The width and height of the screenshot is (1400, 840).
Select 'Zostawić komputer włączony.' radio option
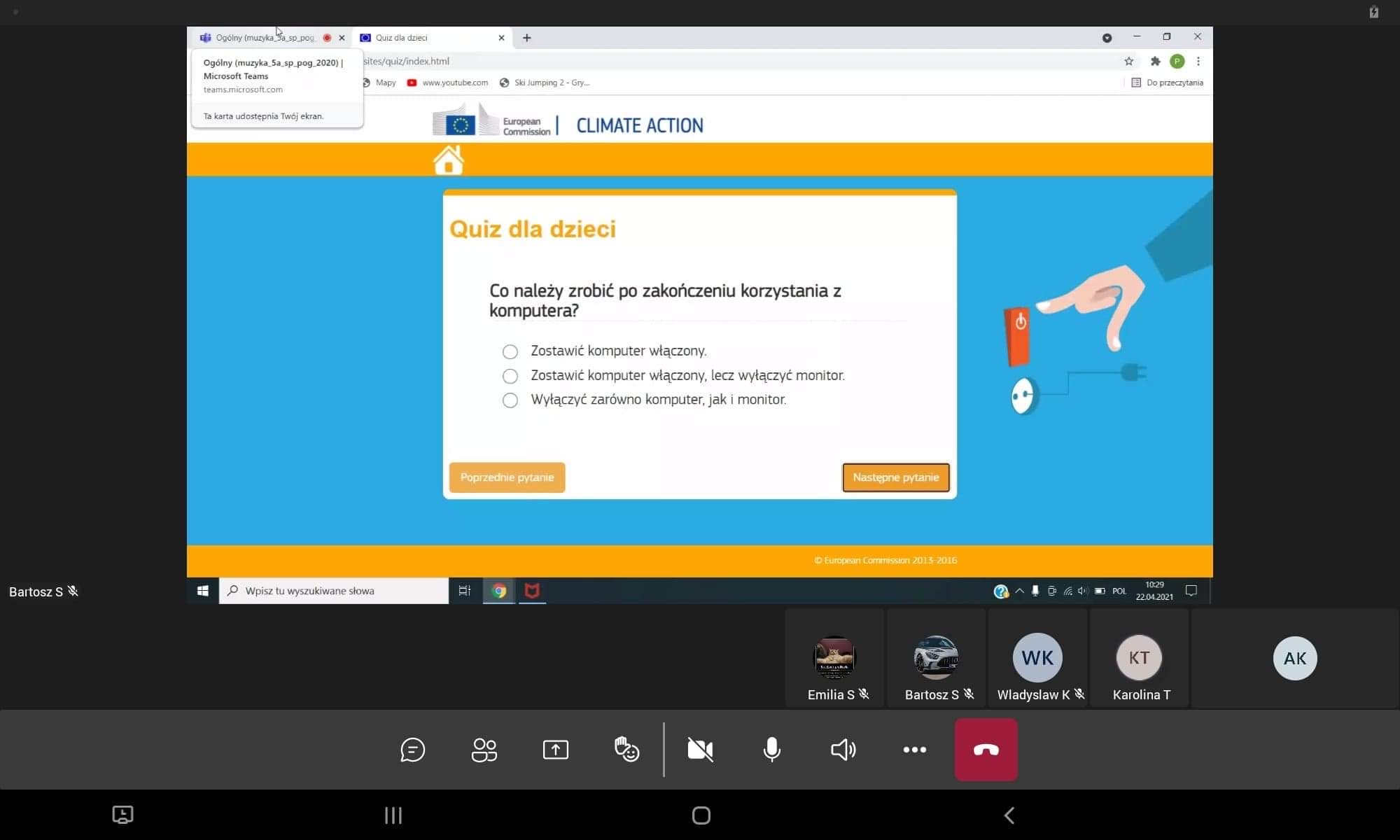510,351
